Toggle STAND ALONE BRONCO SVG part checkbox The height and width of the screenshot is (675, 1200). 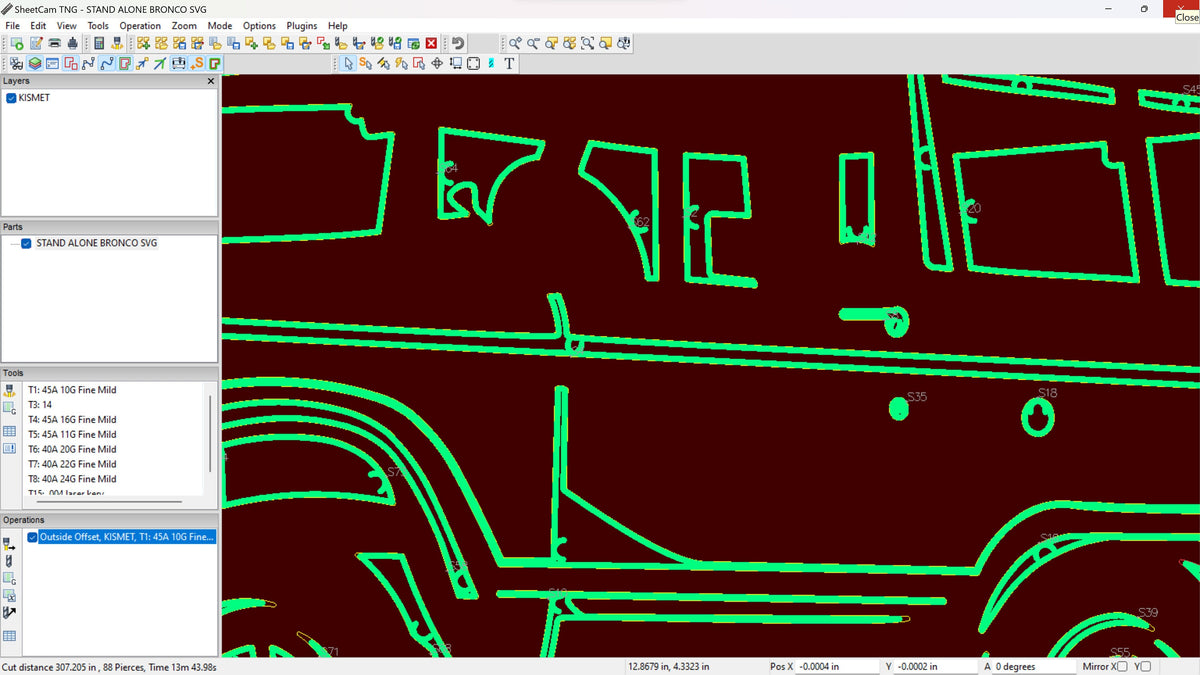(26, 243)
